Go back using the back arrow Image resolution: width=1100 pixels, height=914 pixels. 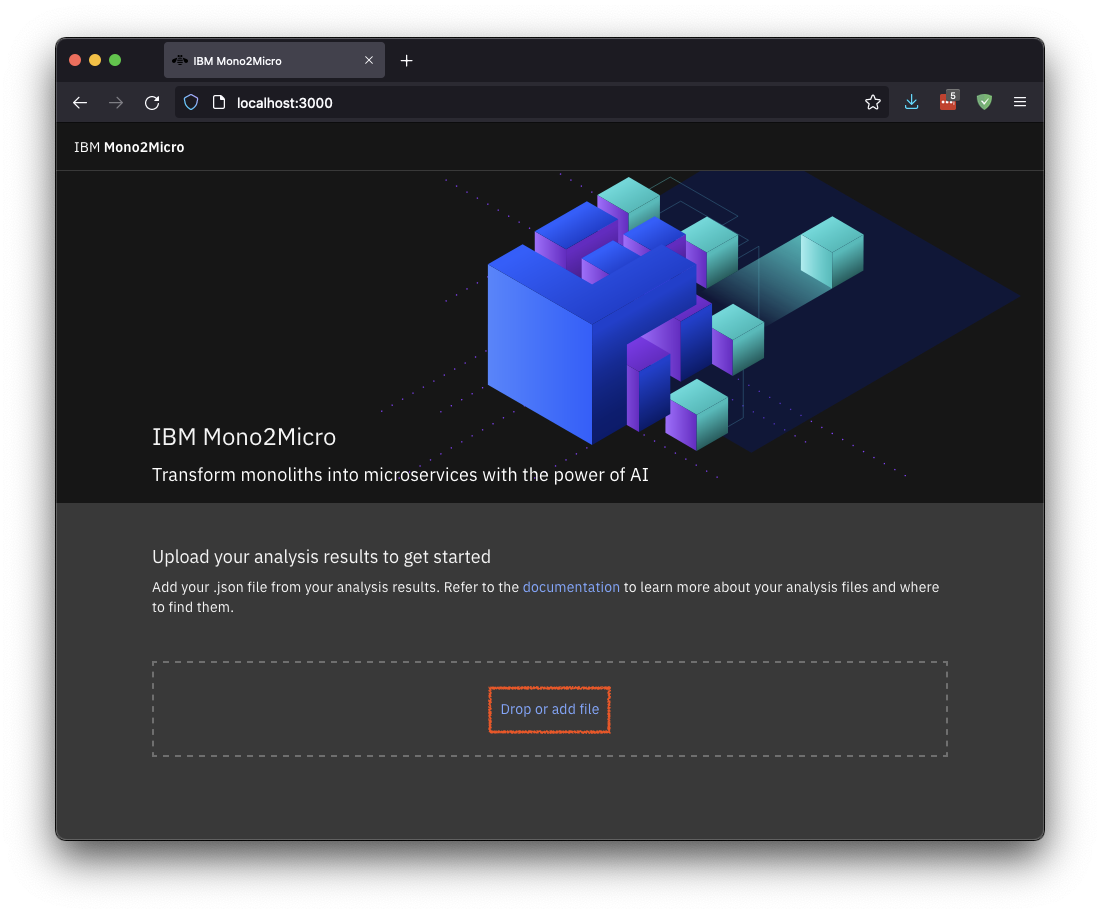[x=80, y=101]
